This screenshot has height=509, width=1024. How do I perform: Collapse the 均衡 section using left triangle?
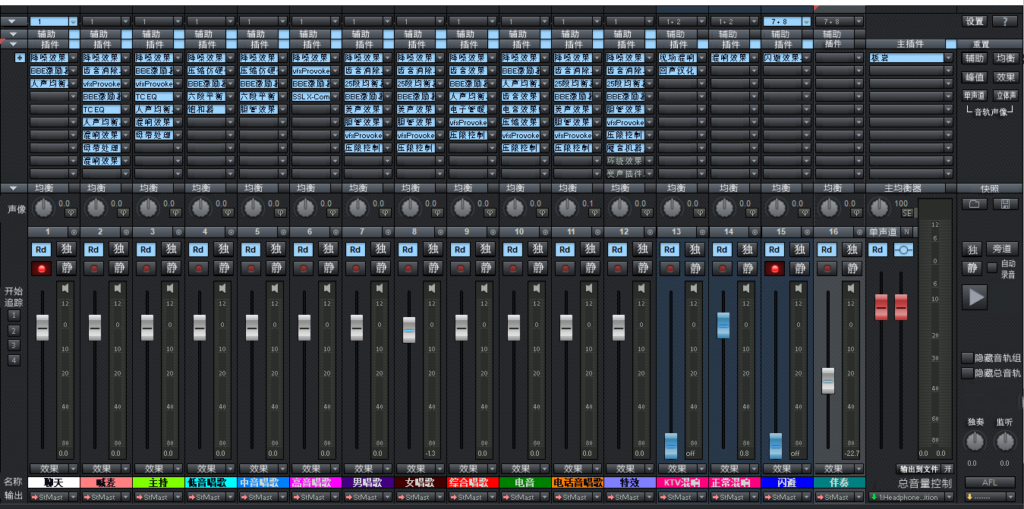pyautogui.click(x=13, y=188)
